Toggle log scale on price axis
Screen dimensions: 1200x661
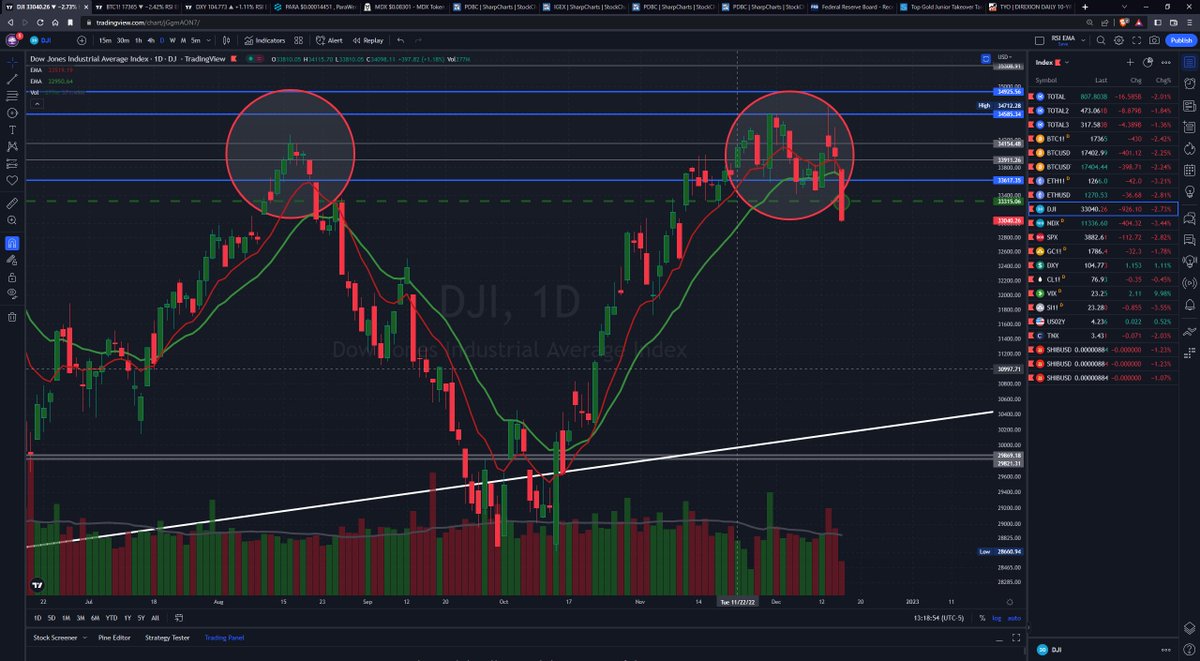point(997,618)
